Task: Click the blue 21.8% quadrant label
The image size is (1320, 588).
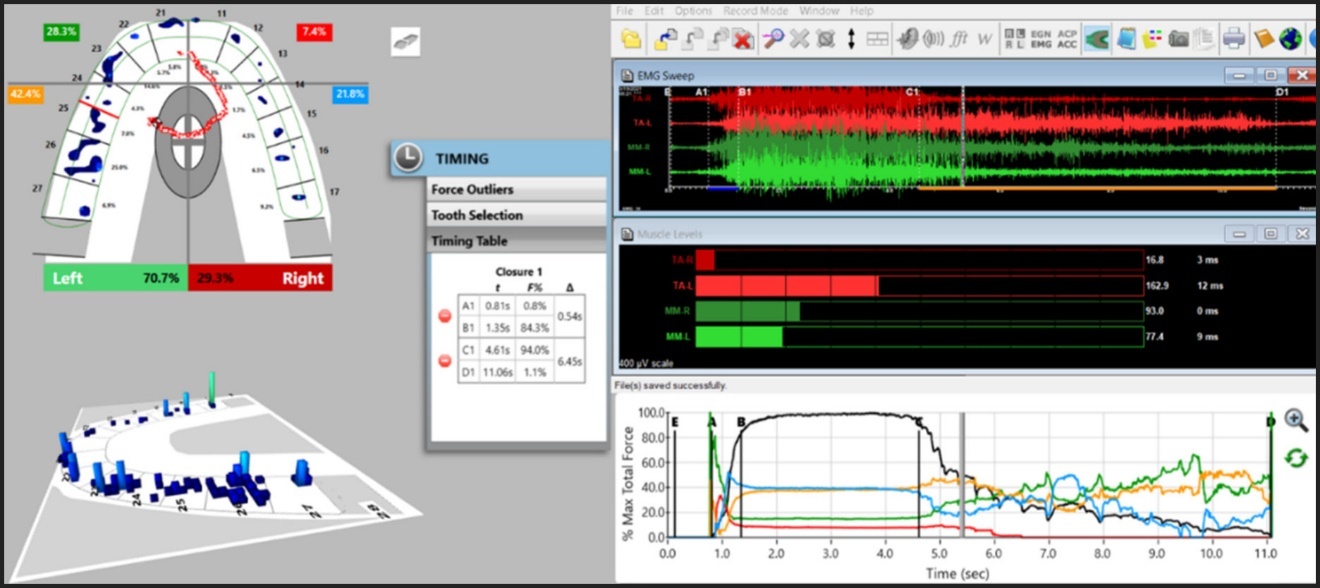Action: tap(350, 94)
